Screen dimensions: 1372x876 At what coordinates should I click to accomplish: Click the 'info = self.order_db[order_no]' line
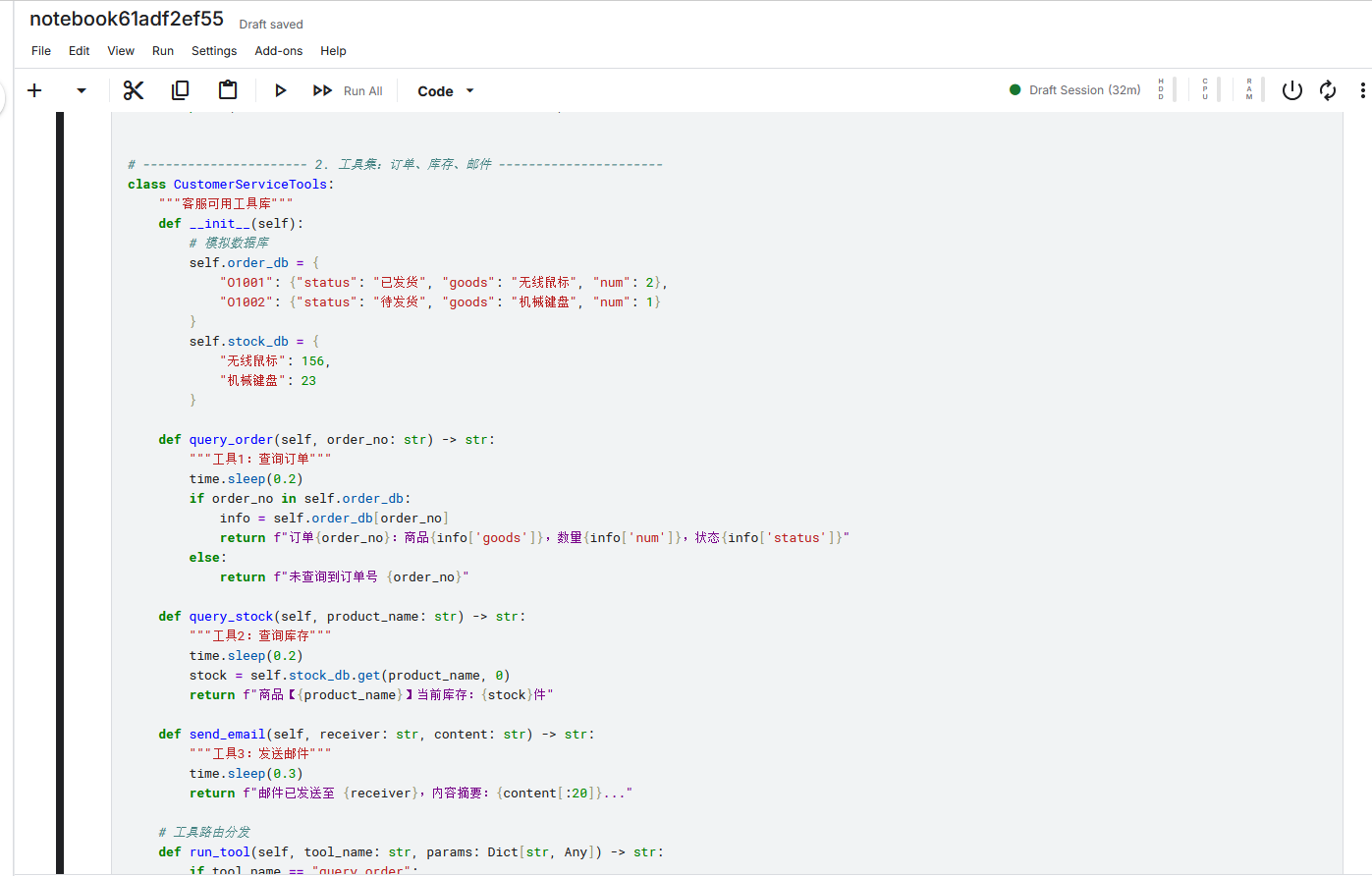(335, 518)
